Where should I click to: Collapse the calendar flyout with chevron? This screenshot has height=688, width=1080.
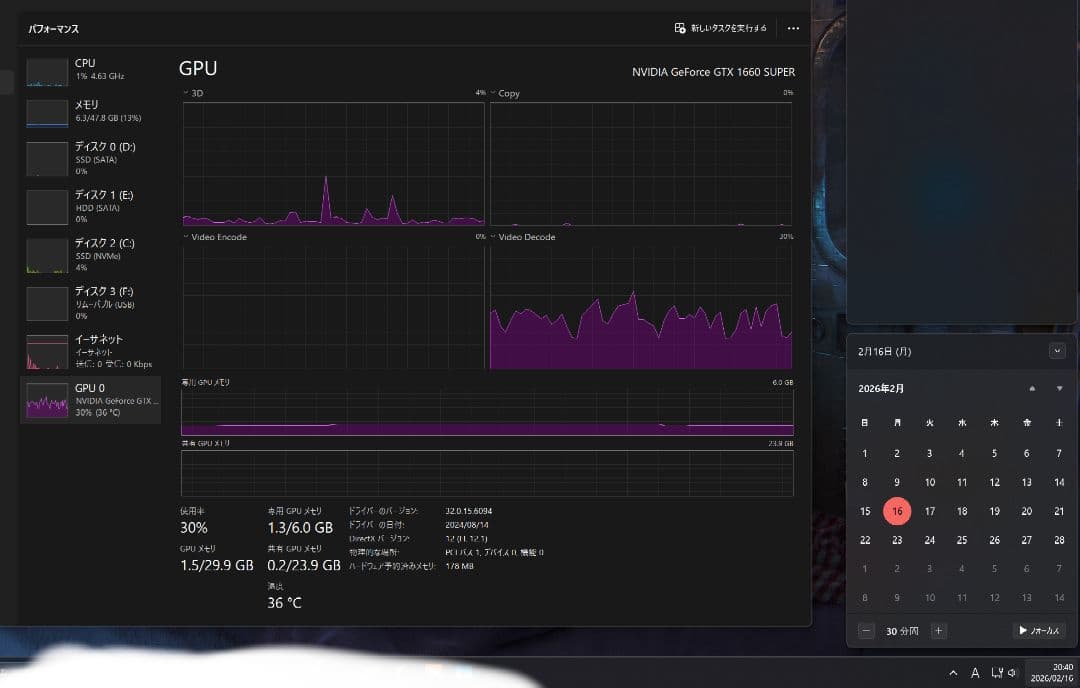[x=1057, y=351]
